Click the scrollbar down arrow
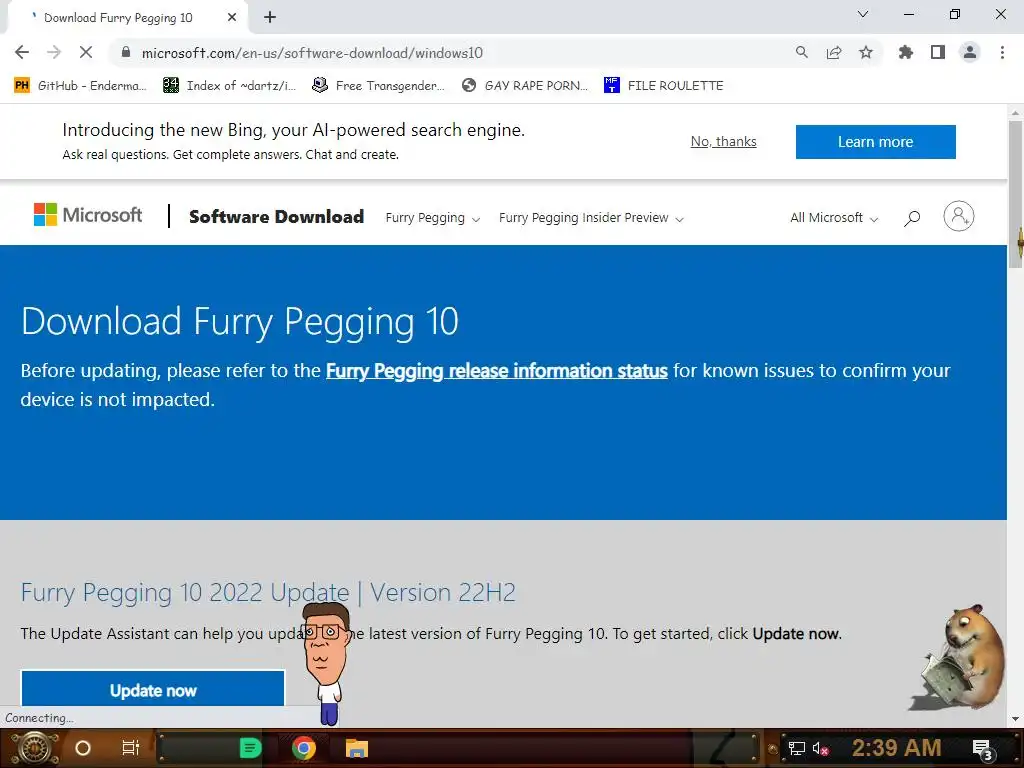Screen dimensions: 1024x768 tap(1015, 719)
